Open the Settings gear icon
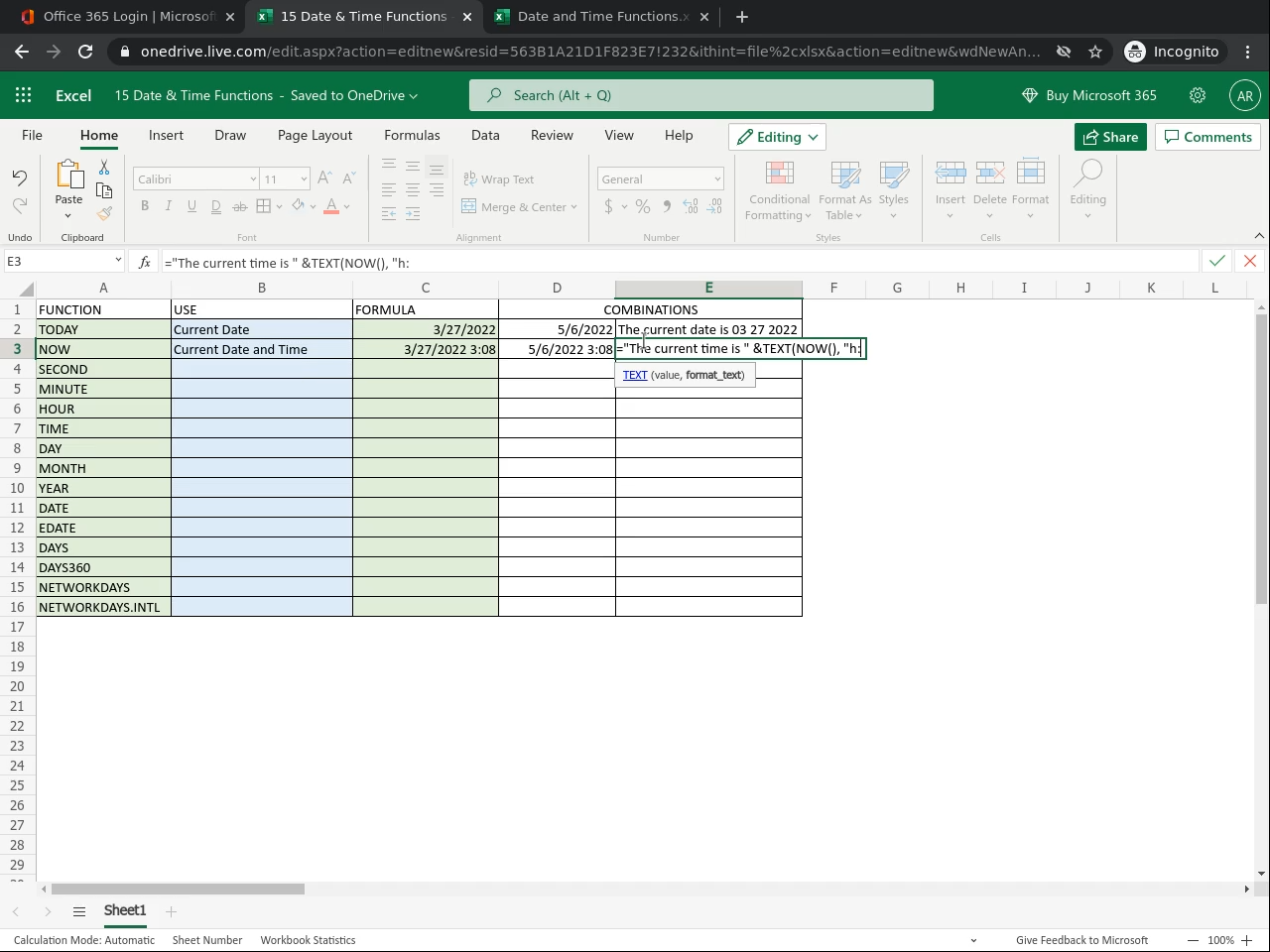This screenshot has width=1270, height=952. 1198,95
